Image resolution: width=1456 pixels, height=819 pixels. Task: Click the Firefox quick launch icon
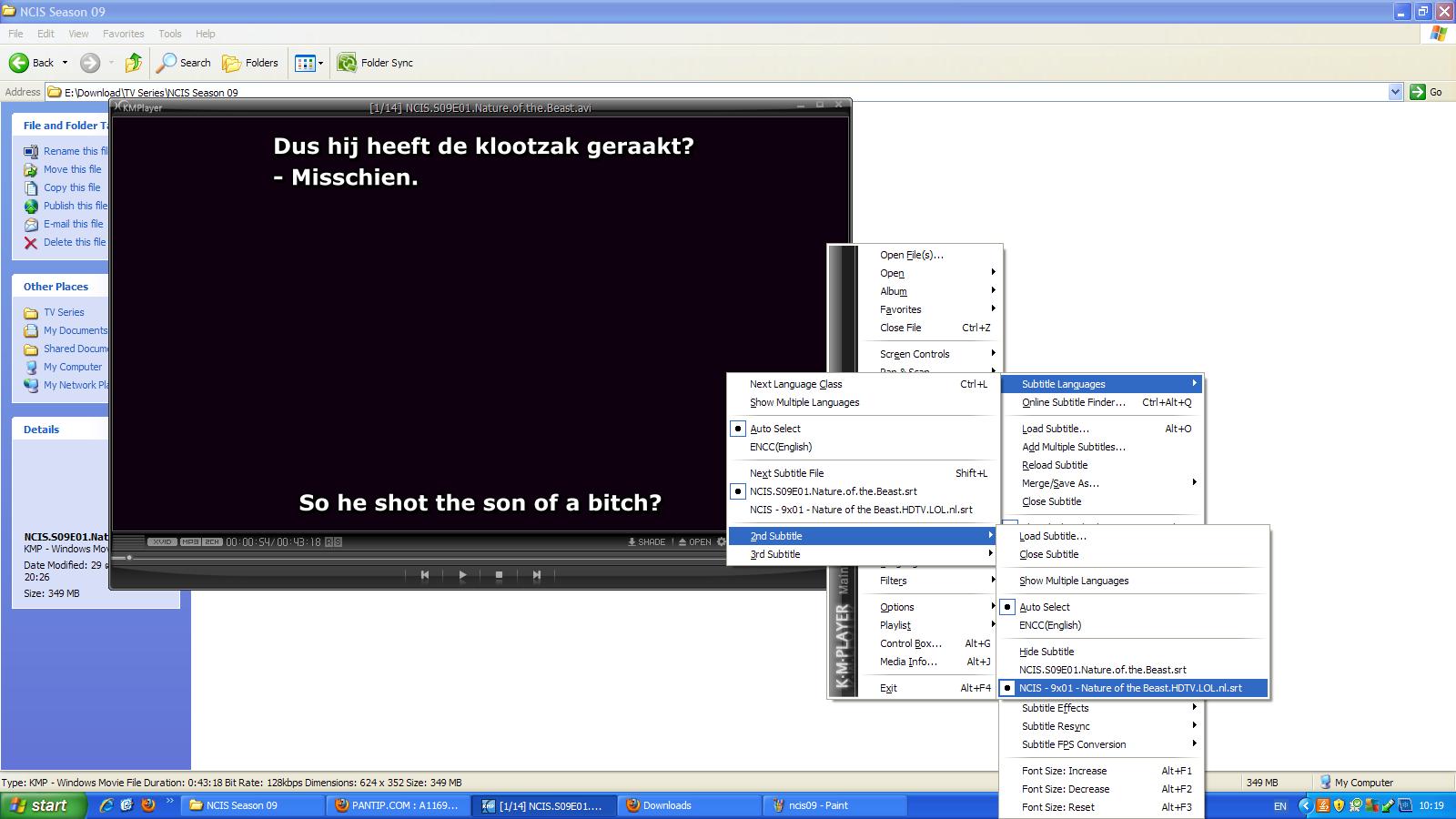tap(147, 805)
